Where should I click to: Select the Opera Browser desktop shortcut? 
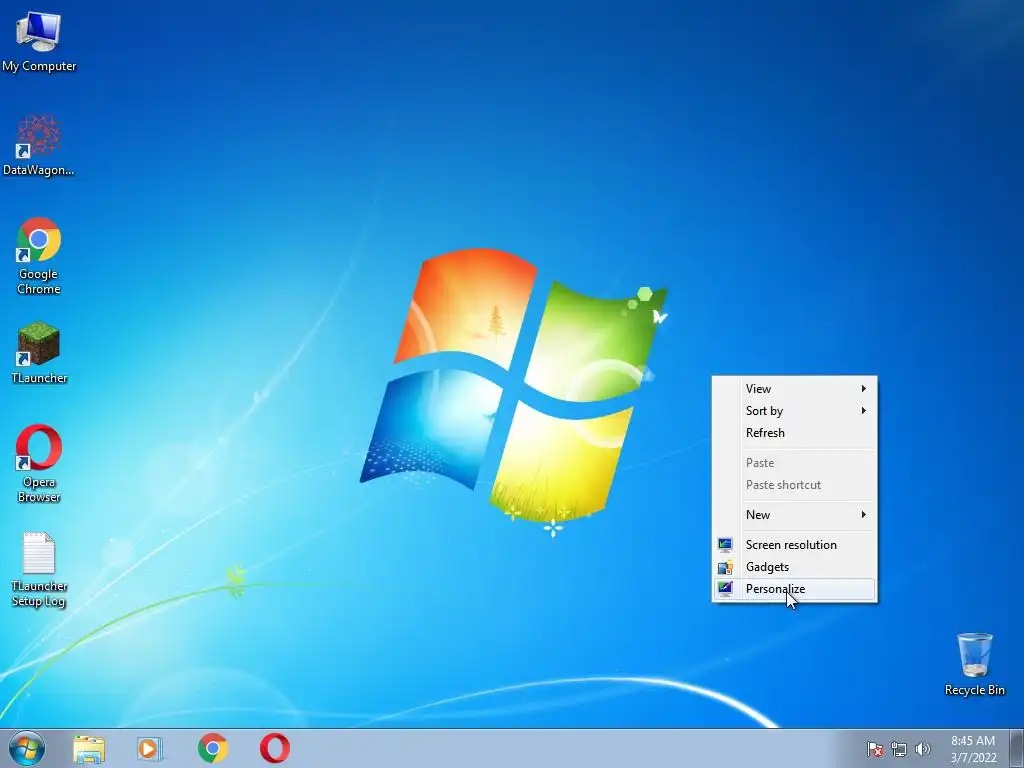pos(39,464)
